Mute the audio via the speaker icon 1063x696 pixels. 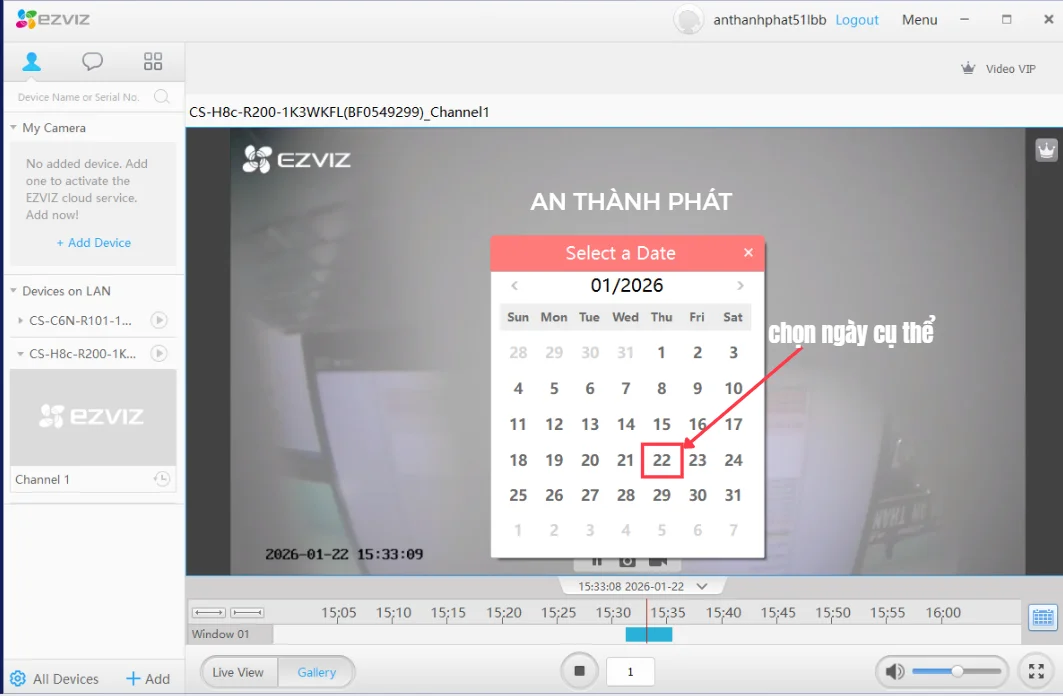coord(895,671)
